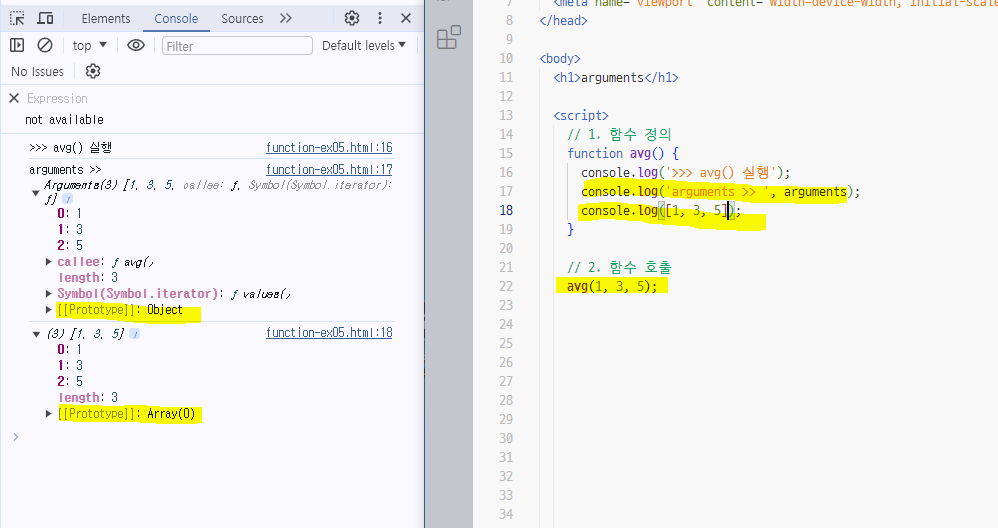Click the console.log('>>> avg() 실행') code line
This screenshot has width=998, height=528.
tap(685, 172)
